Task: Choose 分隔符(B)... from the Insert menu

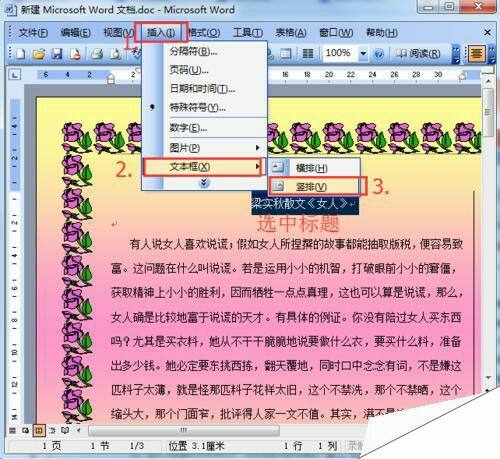Action: point(204,51)
